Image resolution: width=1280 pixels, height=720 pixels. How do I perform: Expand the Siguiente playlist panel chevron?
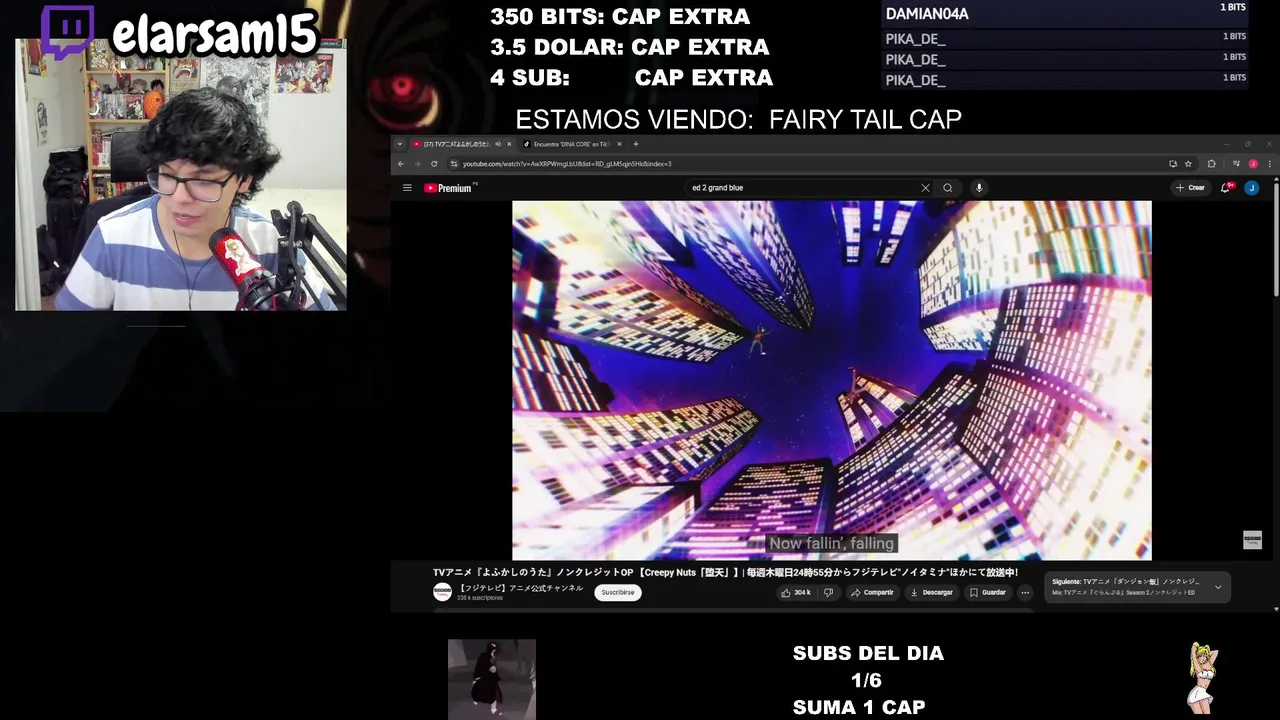[x=1218, y=587]
